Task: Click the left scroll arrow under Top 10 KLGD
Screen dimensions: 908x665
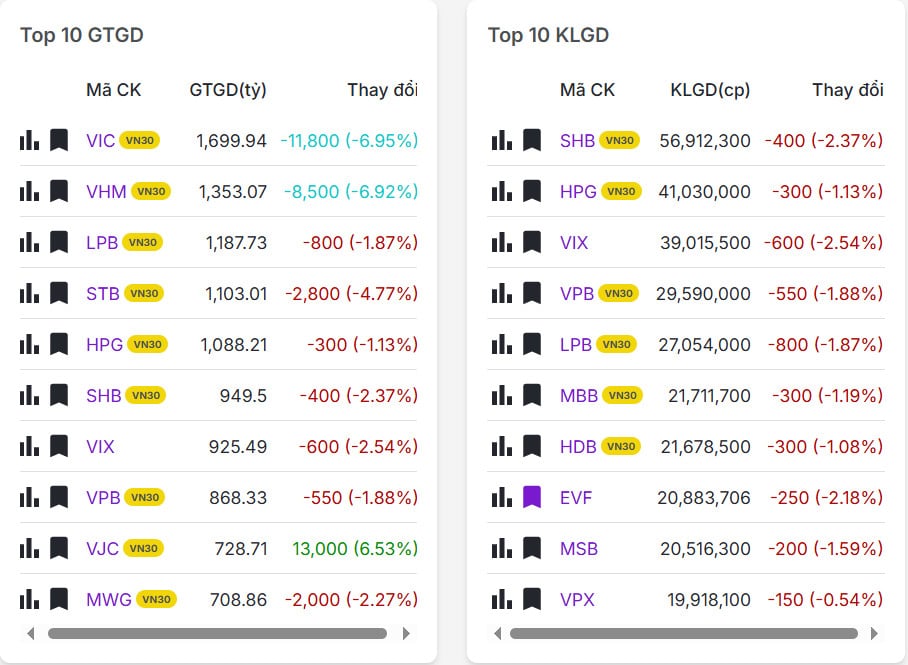Action: click(496, 633)
